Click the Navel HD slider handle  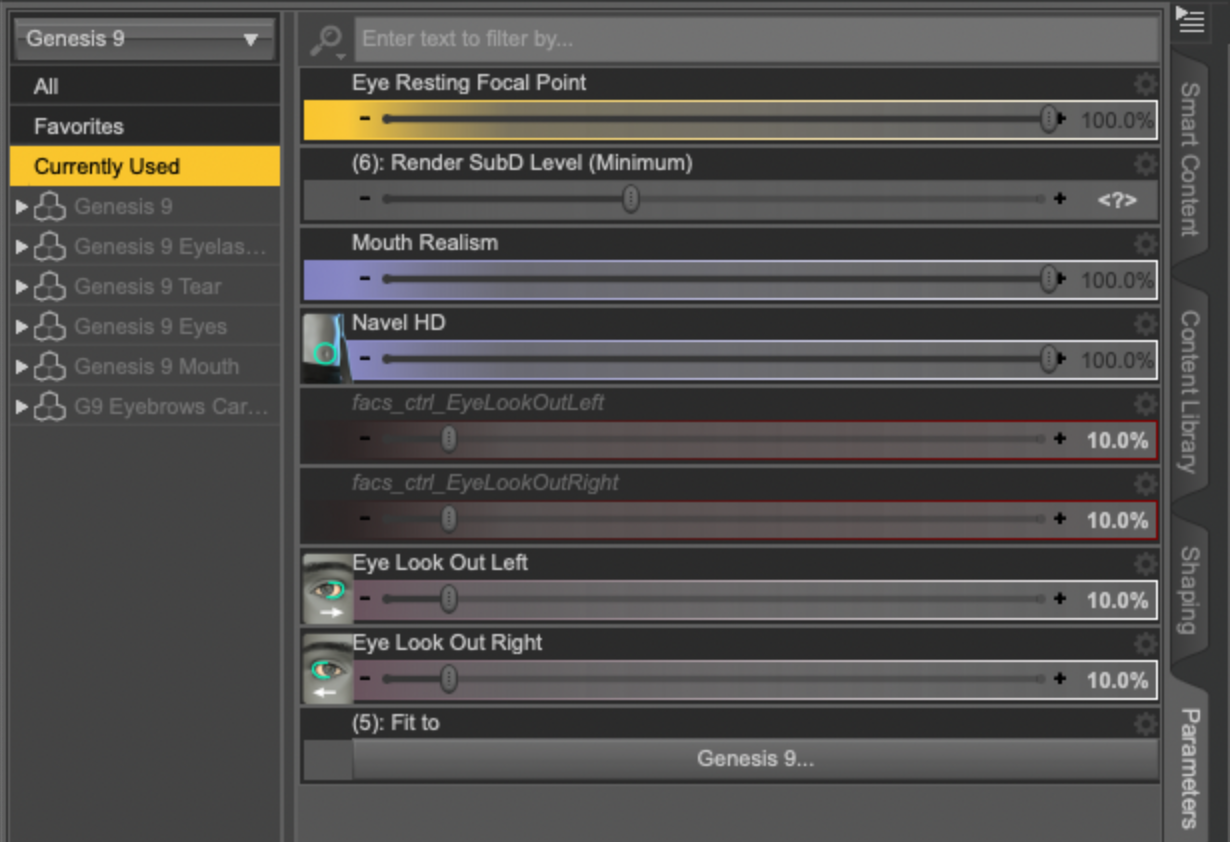click(1048, 359)
